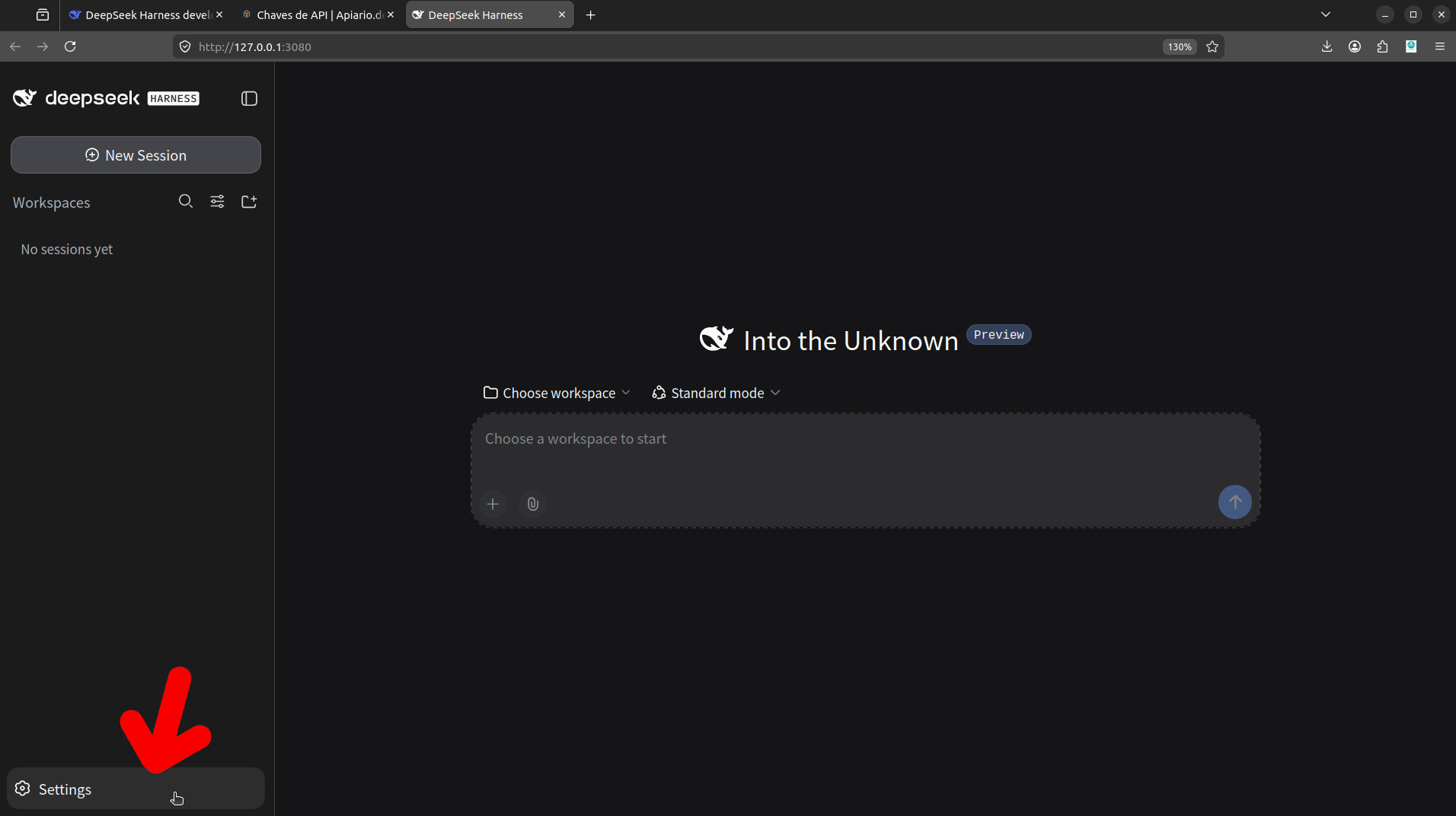Click the 130% zoom level badge
This screenshot has height=816, width=1456.
click(x=1180, y=46)
